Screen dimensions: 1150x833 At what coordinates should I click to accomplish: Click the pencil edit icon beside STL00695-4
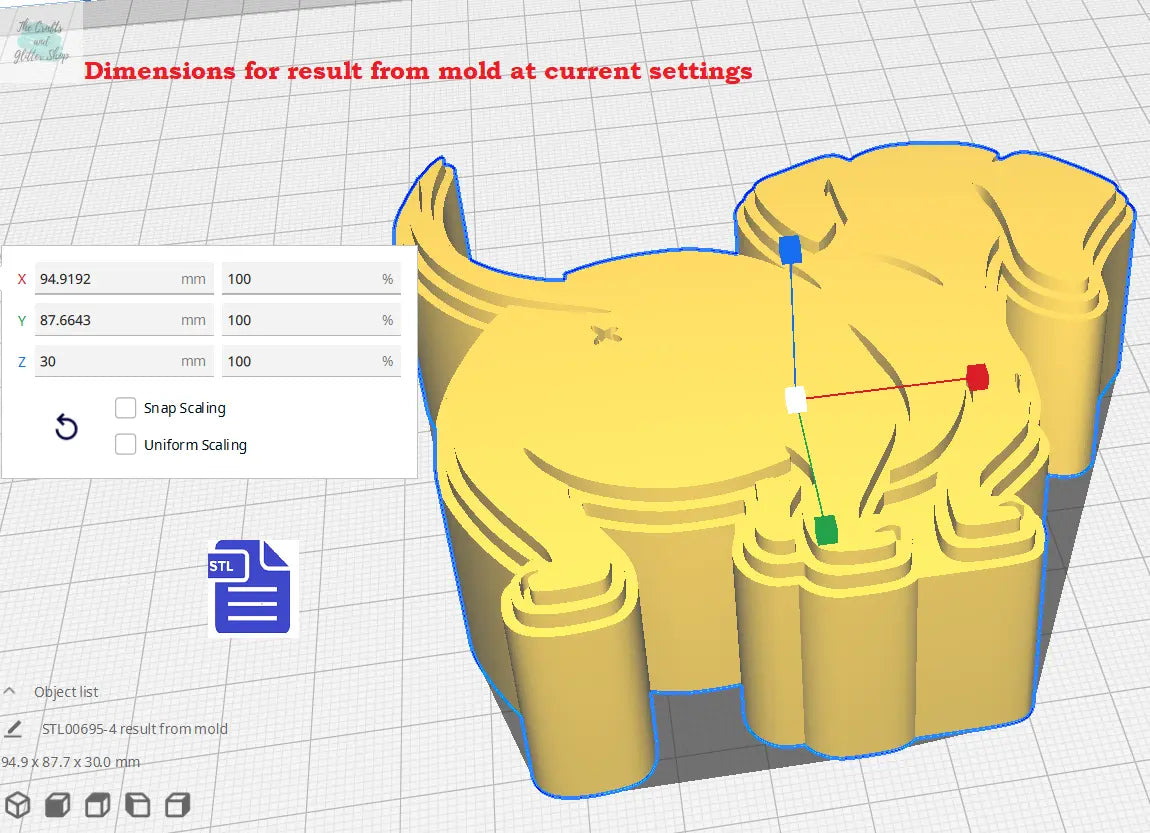[x=14, y=729]
